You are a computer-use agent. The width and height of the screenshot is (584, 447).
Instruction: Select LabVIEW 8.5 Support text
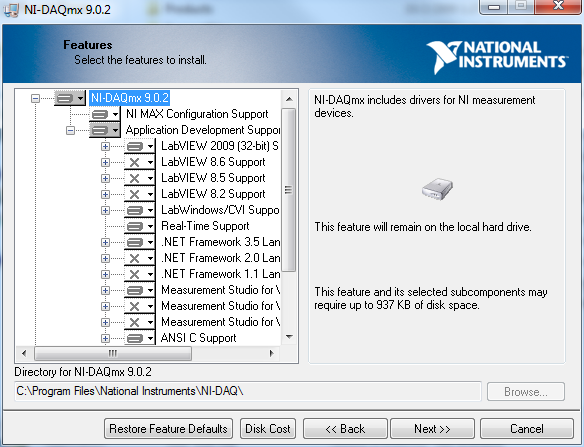(213, 178)
